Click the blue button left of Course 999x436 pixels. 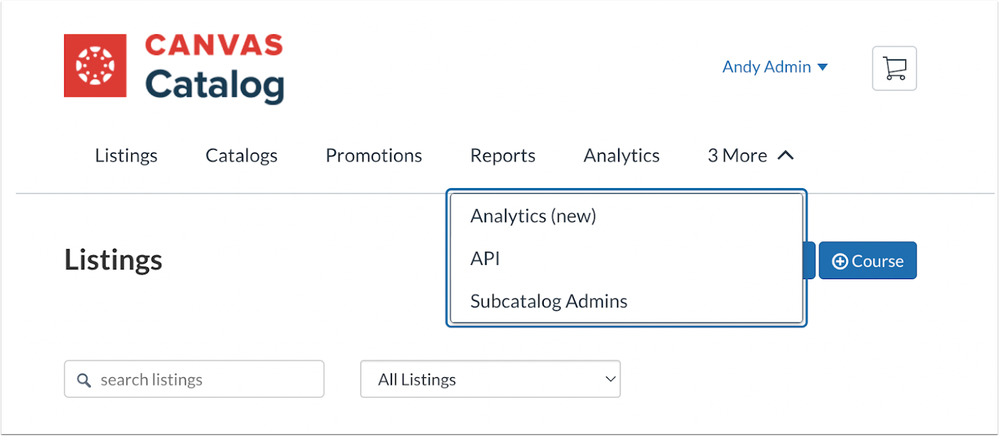pyautogui.click(x=810, y=260)
